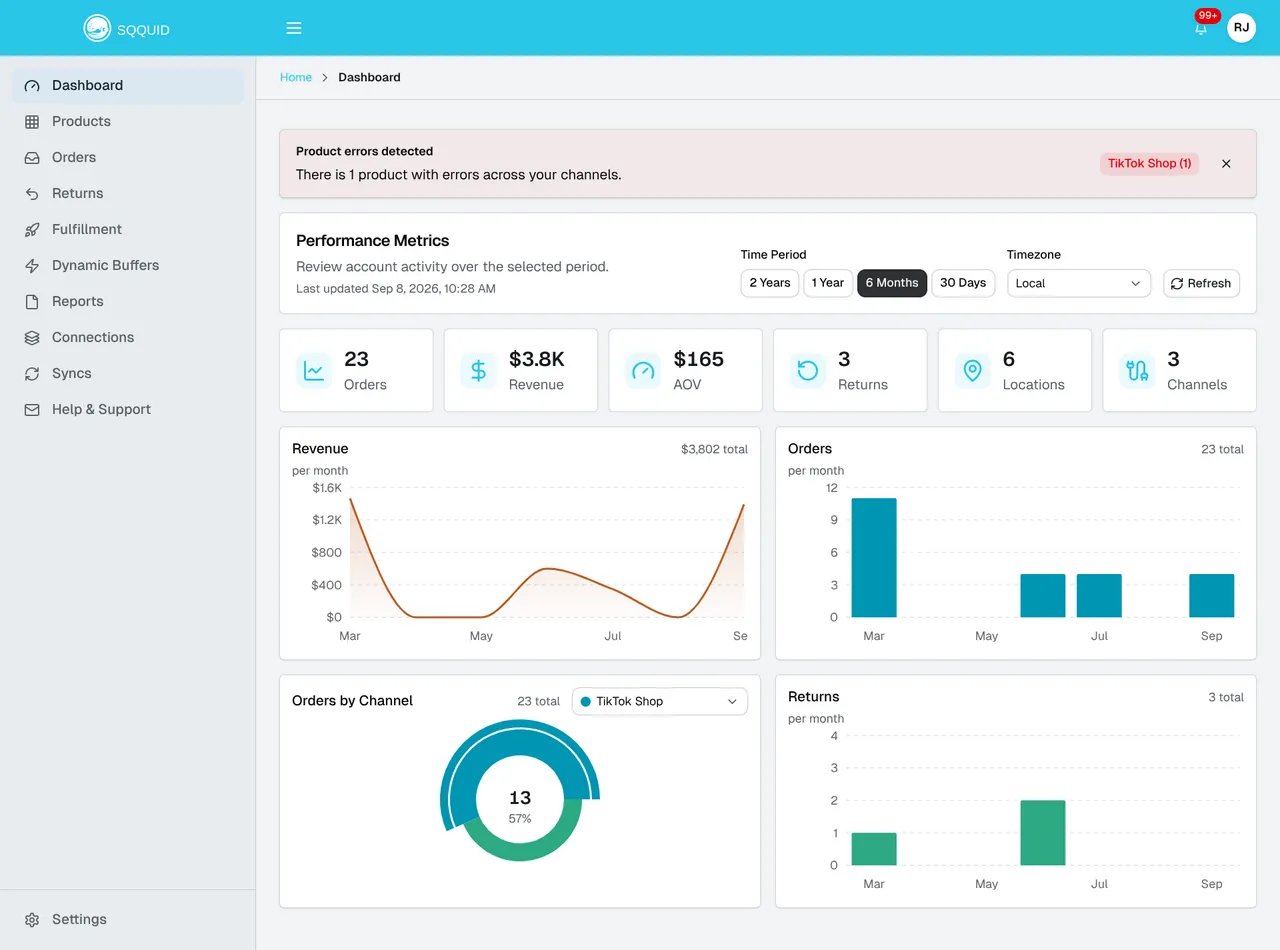Click the March bar in Orders chart
The width and height of the screenshot is (1280, 950).
point(874,558)
